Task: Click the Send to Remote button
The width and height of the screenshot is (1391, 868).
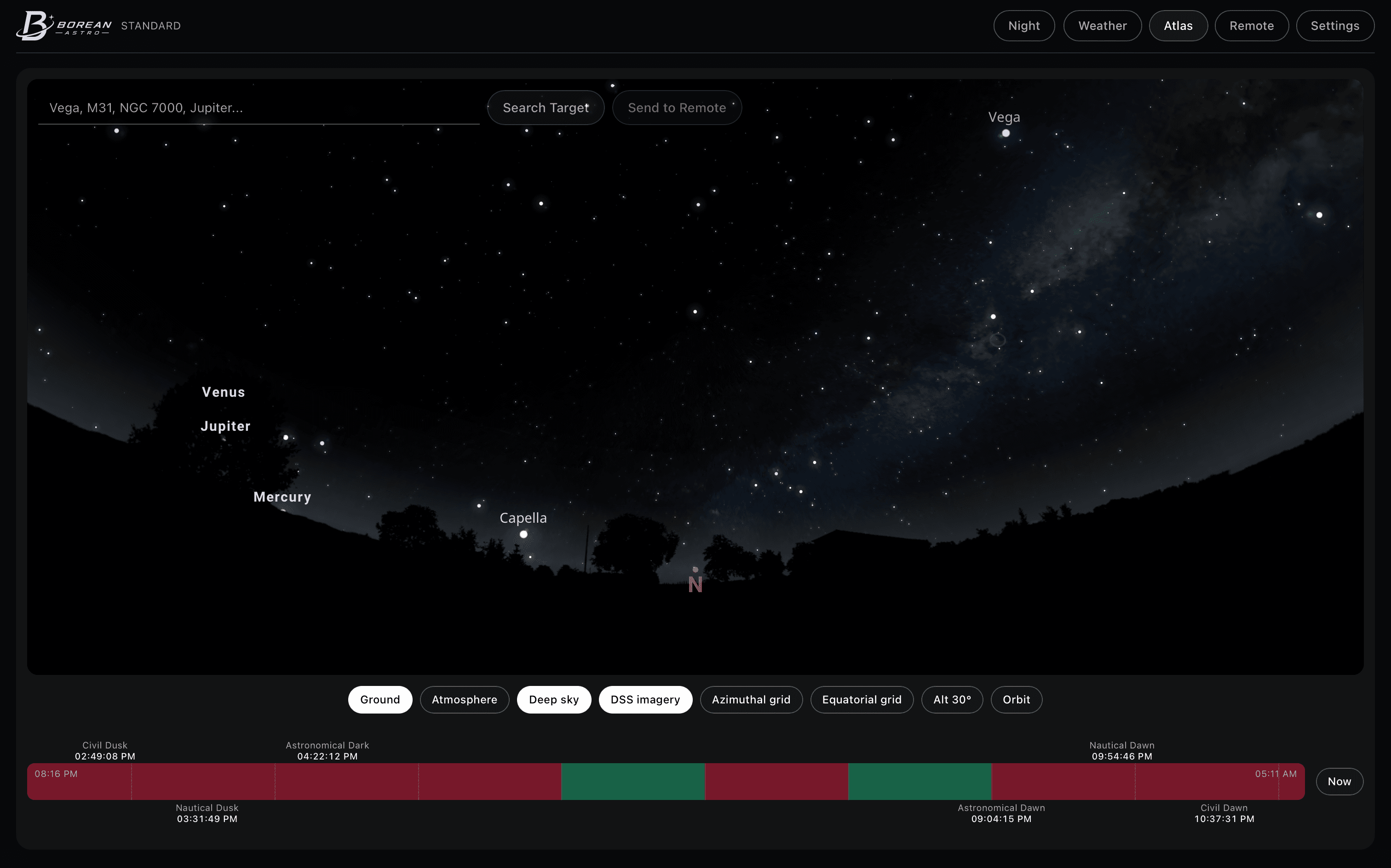Action: [x=677, y=108]
